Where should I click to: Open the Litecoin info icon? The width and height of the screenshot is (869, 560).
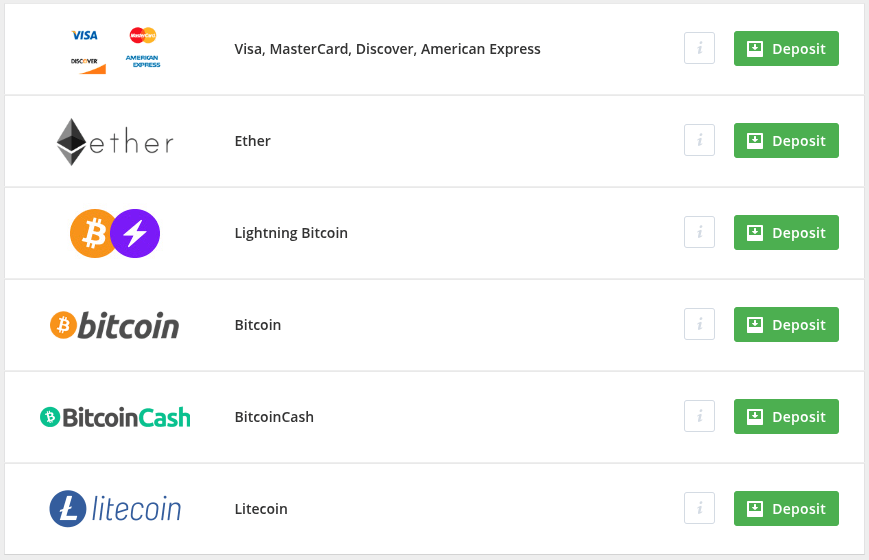(x=699, y=509)
